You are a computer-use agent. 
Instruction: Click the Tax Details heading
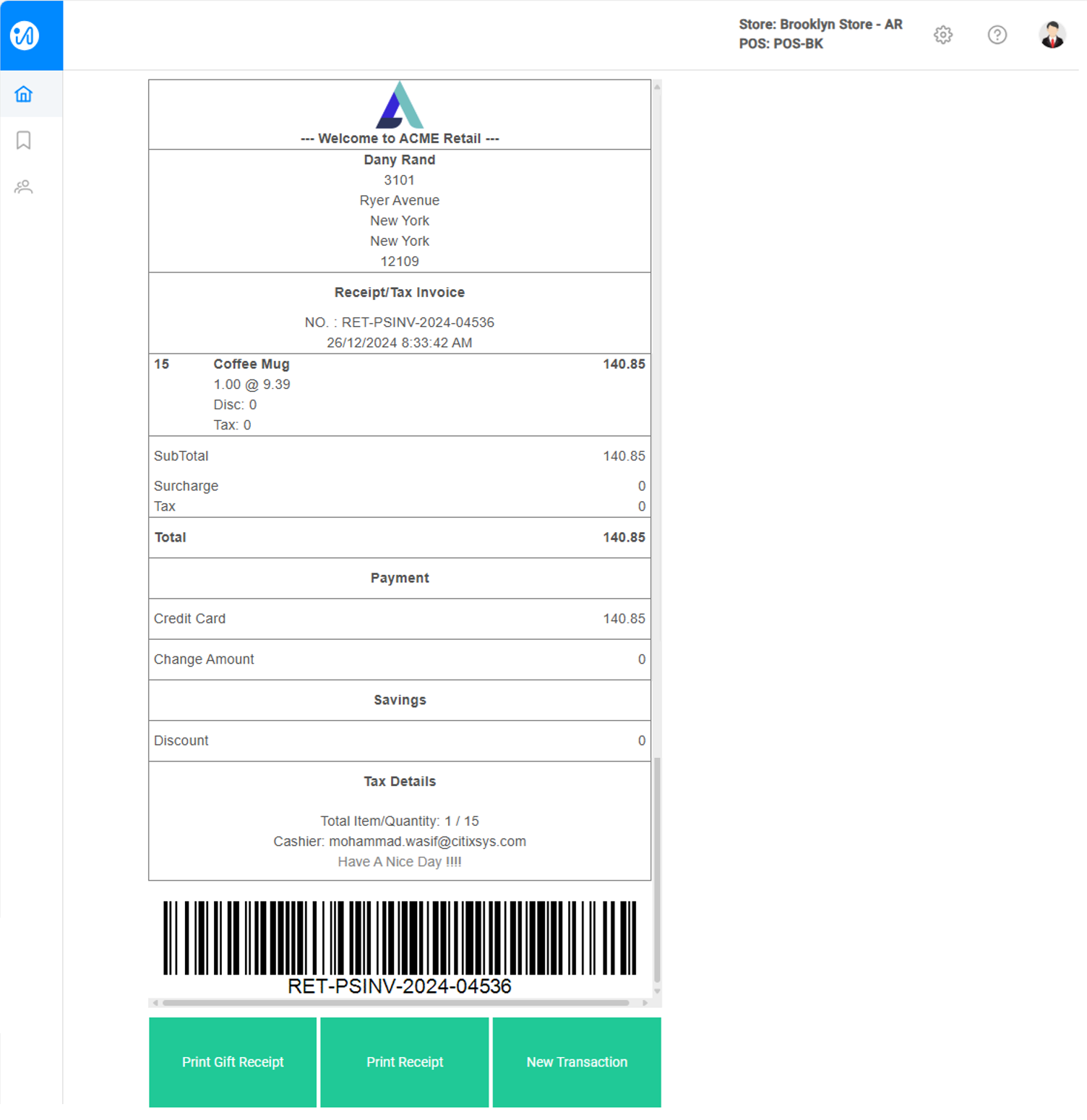click(400, 782)
